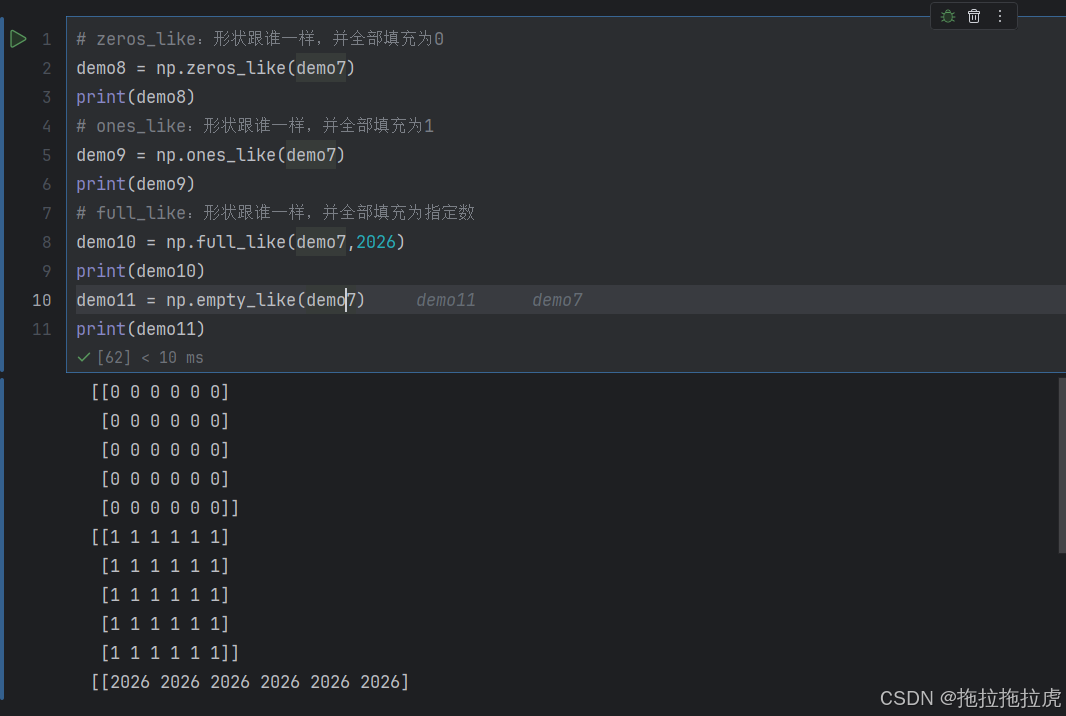Click the output row [1 1 1 1 1 1]]

click(170, 653)
